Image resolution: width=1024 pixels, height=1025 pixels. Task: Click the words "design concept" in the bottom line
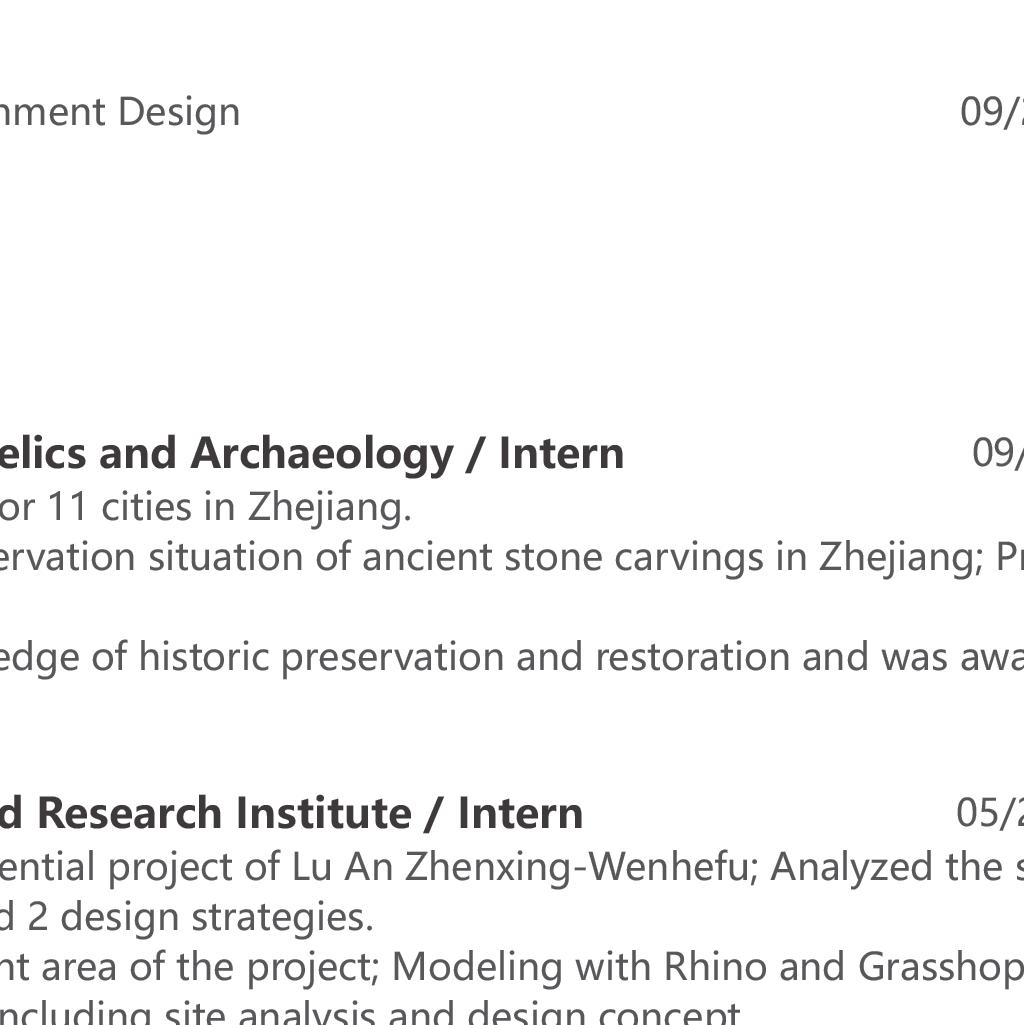click(x=601, y=1012)
